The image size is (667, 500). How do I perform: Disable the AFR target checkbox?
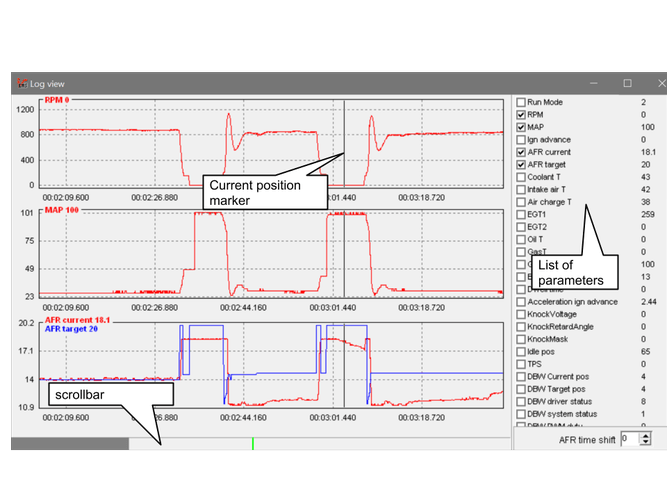520,164
